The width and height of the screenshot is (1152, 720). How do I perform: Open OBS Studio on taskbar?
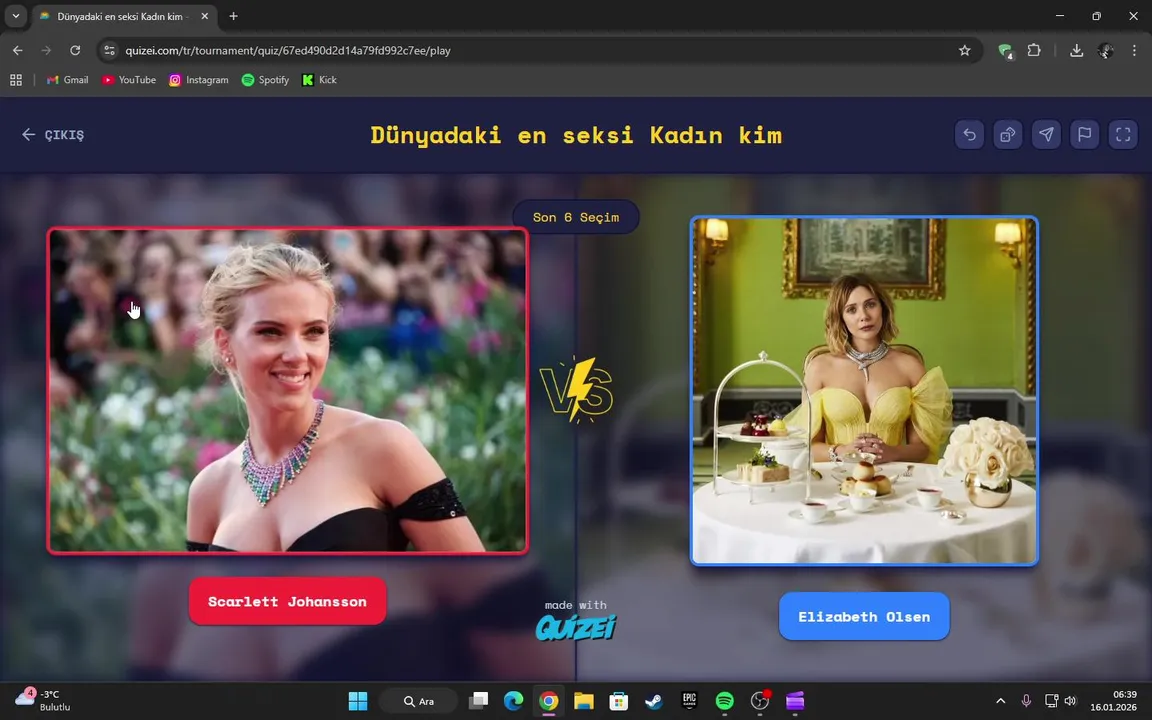pos(760,701)
